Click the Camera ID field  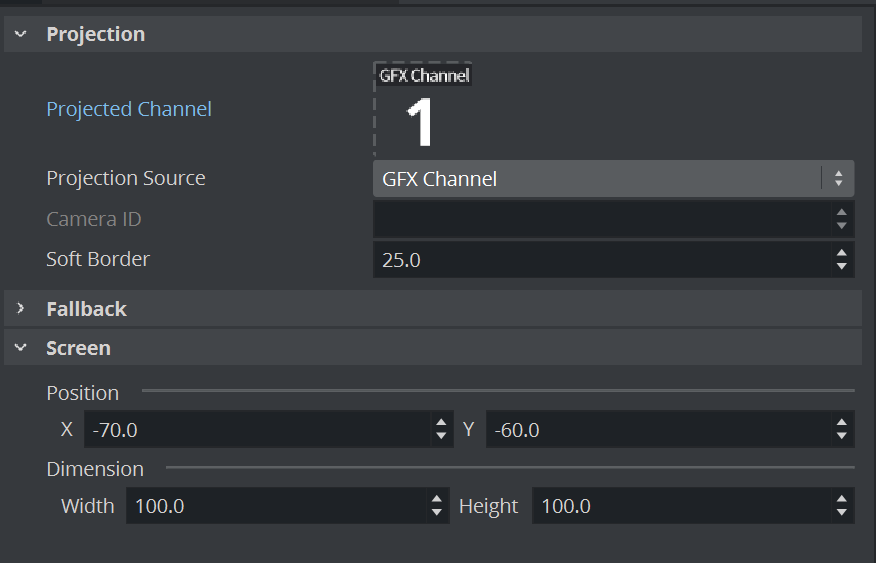click(600, 219)
